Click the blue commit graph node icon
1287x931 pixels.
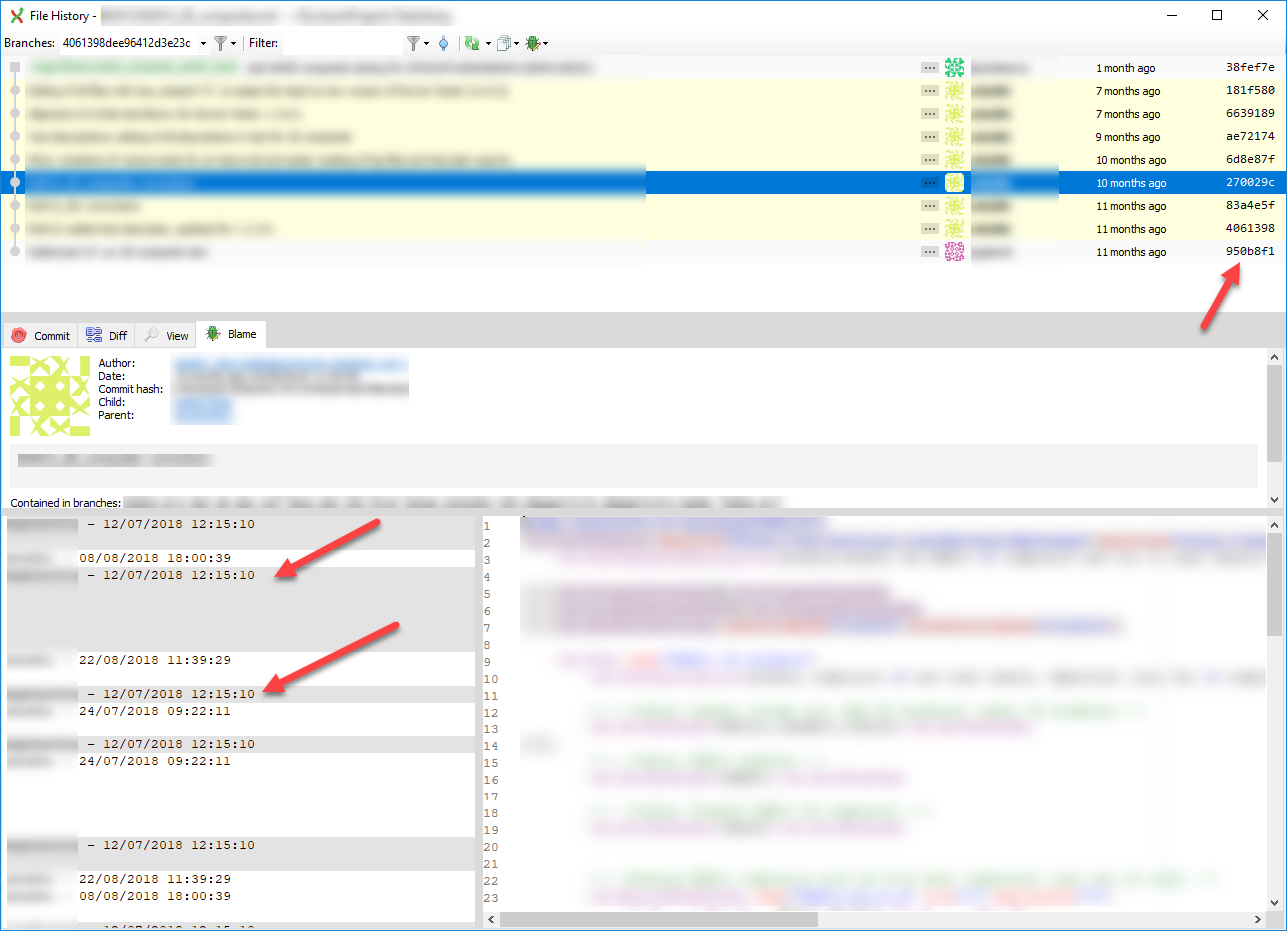tap(442, 43)
